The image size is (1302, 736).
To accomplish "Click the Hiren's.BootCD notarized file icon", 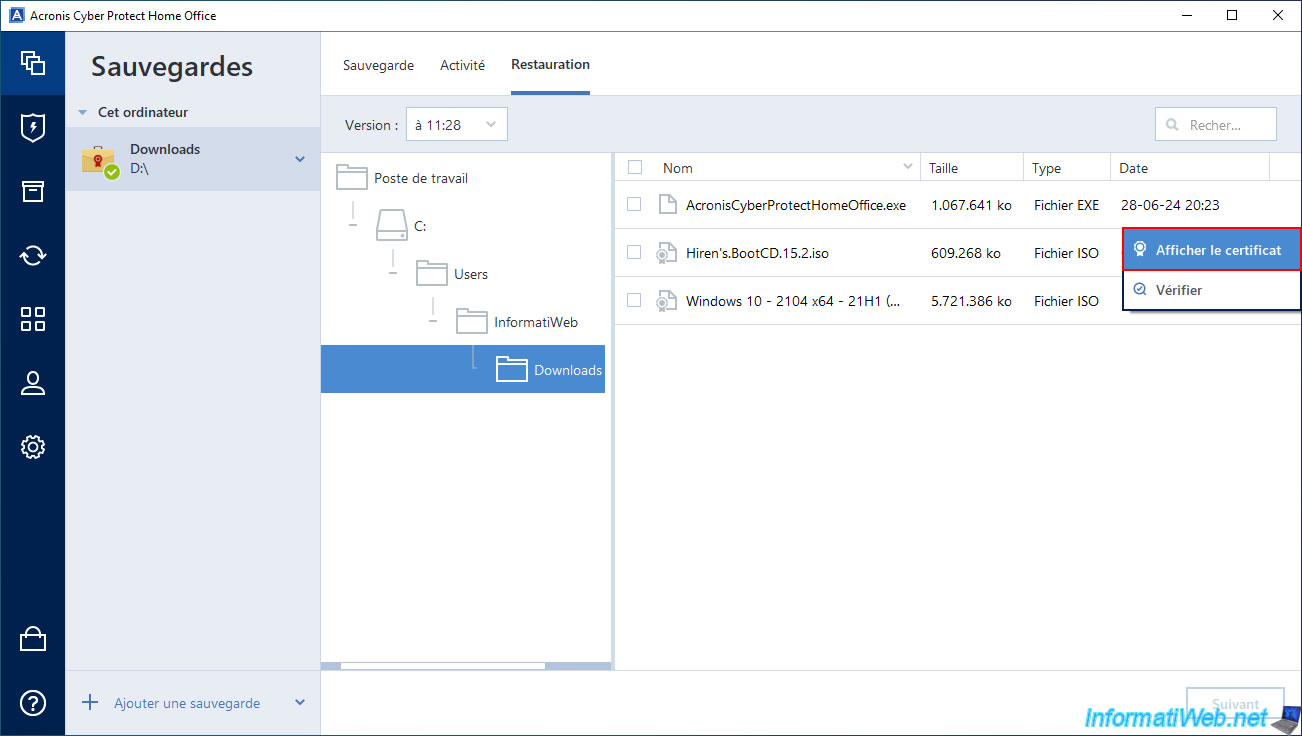I will (666, 253).
